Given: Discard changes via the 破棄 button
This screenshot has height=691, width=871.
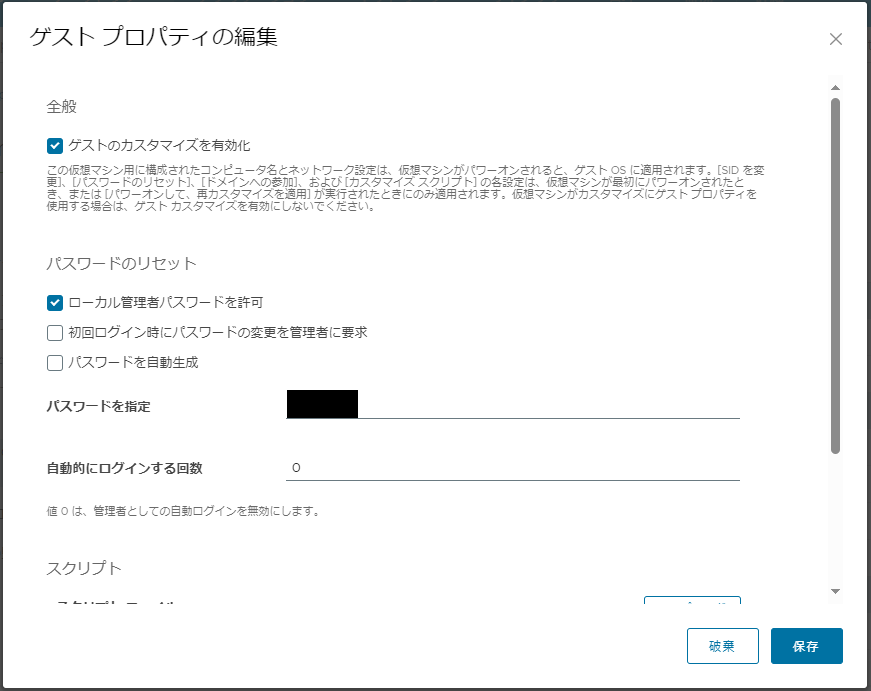Looking at the screenshot, I should 723,646.
